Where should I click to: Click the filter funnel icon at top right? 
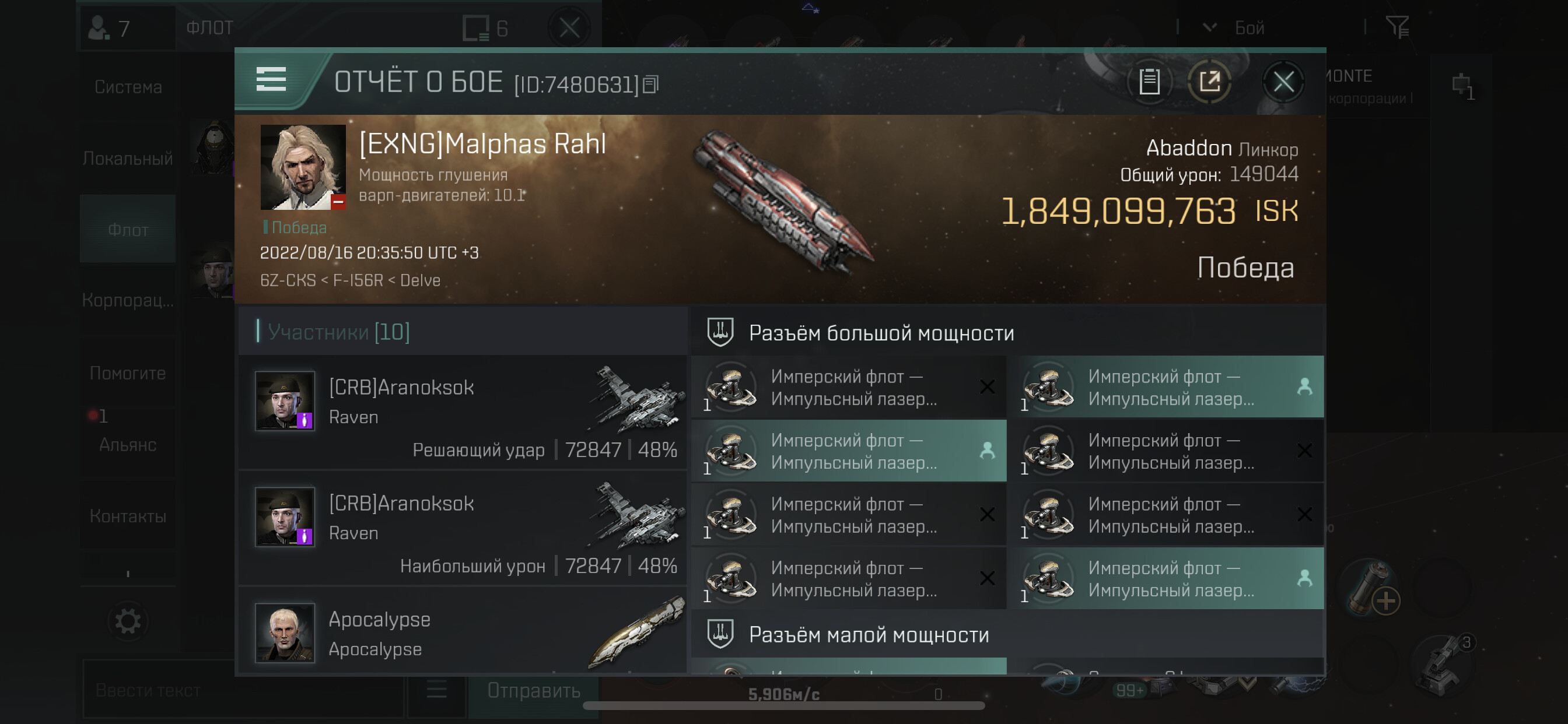click(1397, 27)
